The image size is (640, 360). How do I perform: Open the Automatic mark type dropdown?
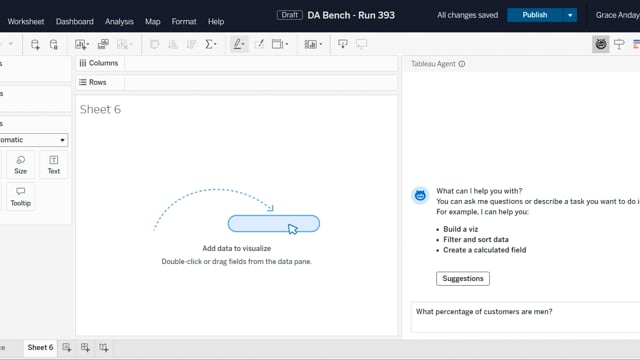pyautogui.click(x=33, y=140)
